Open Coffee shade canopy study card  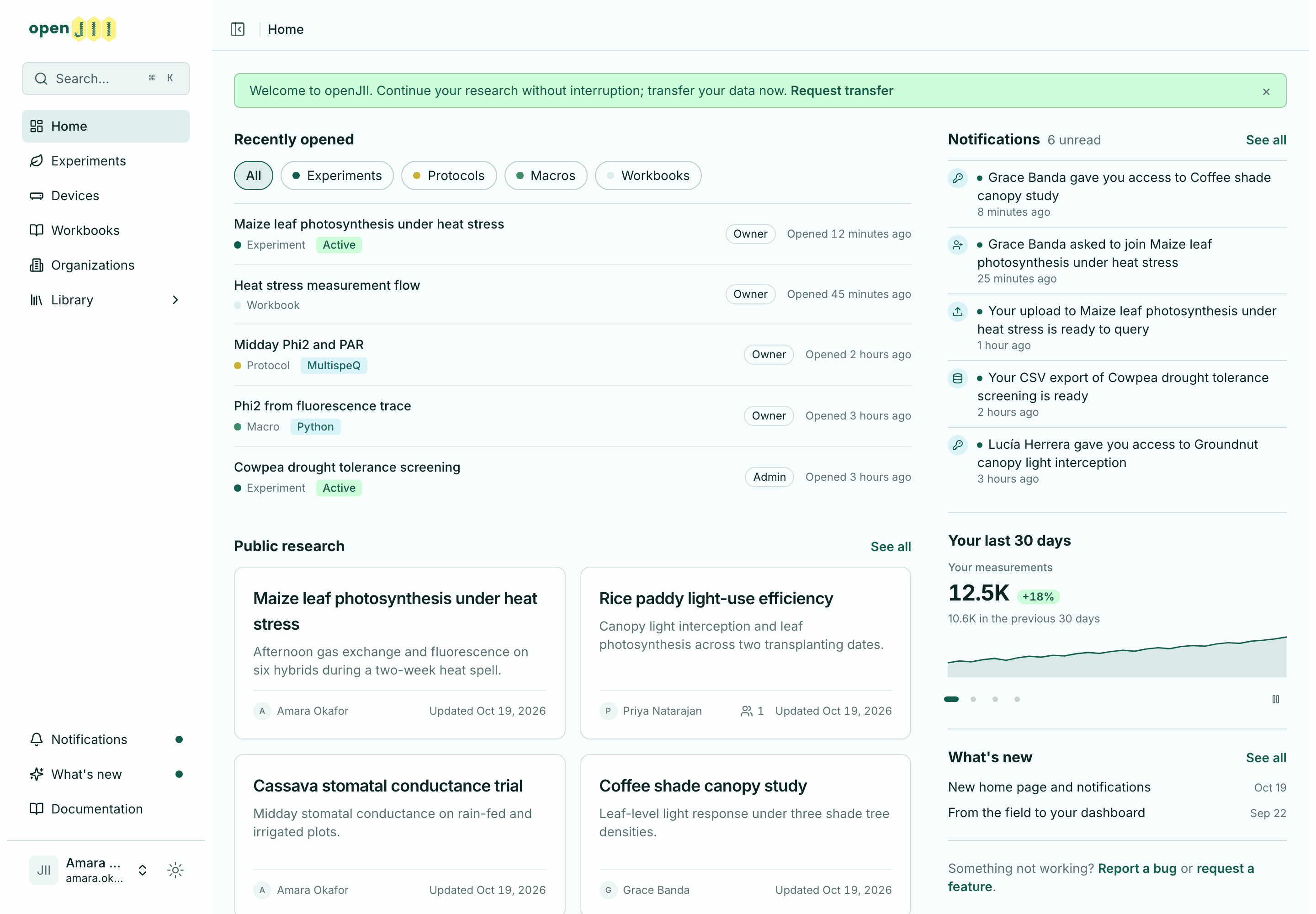click(745, 834)
